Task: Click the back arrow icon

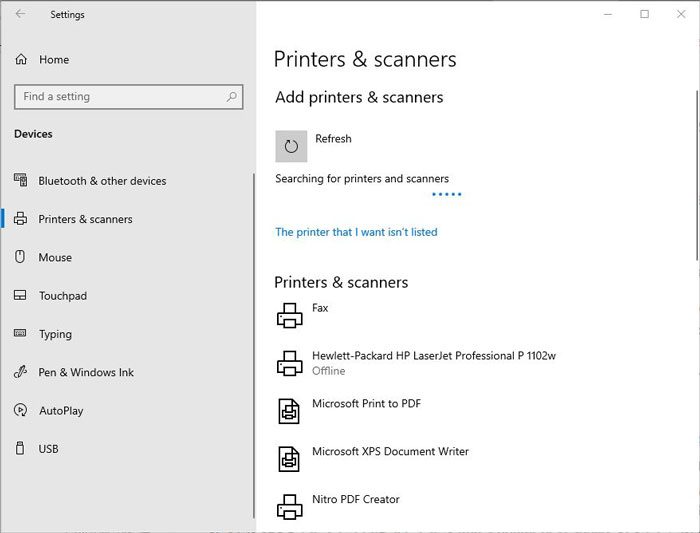Action: (21, 14)
